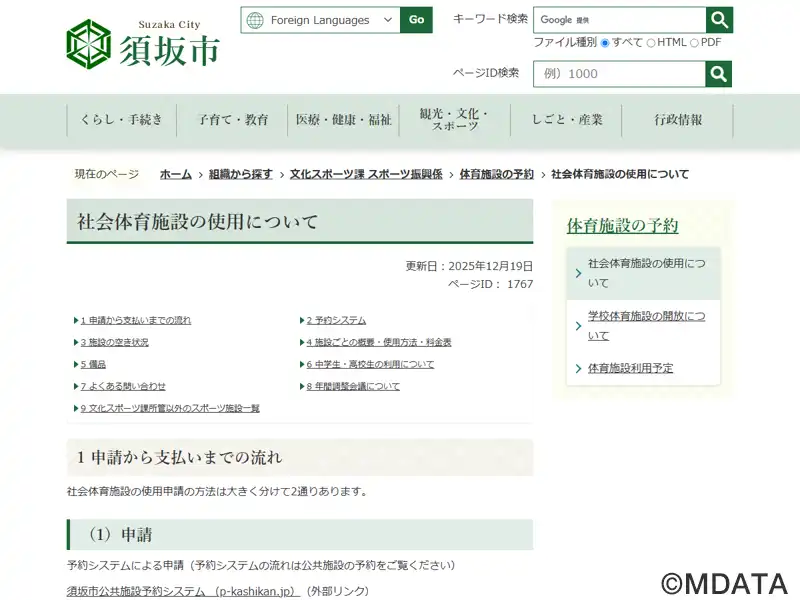Click the page ID search magnifier icon
This screenshot has width=800, height=600.
718,74
